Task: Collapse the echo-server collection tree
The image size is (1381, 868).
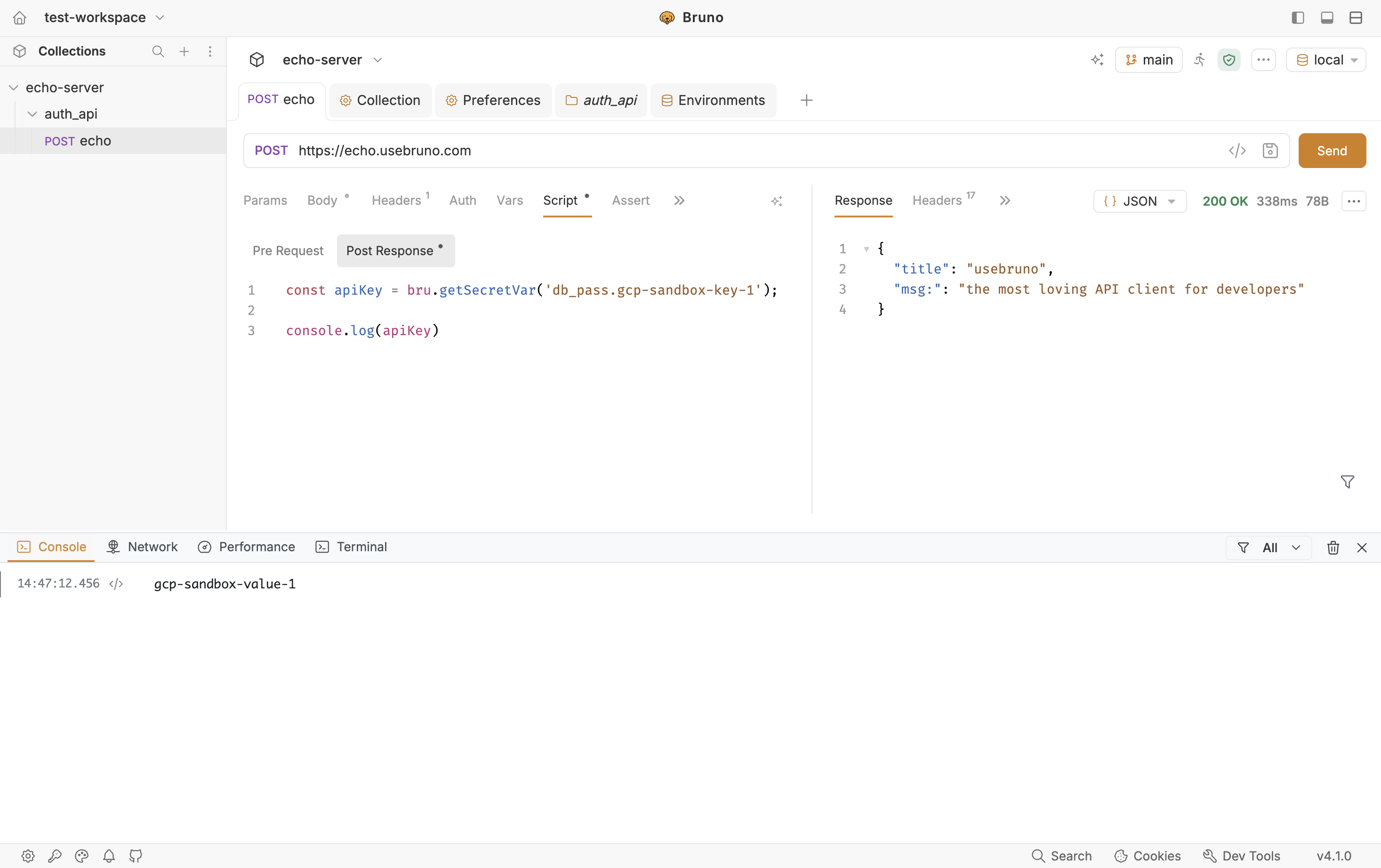Action: click(x=14, y=88)
